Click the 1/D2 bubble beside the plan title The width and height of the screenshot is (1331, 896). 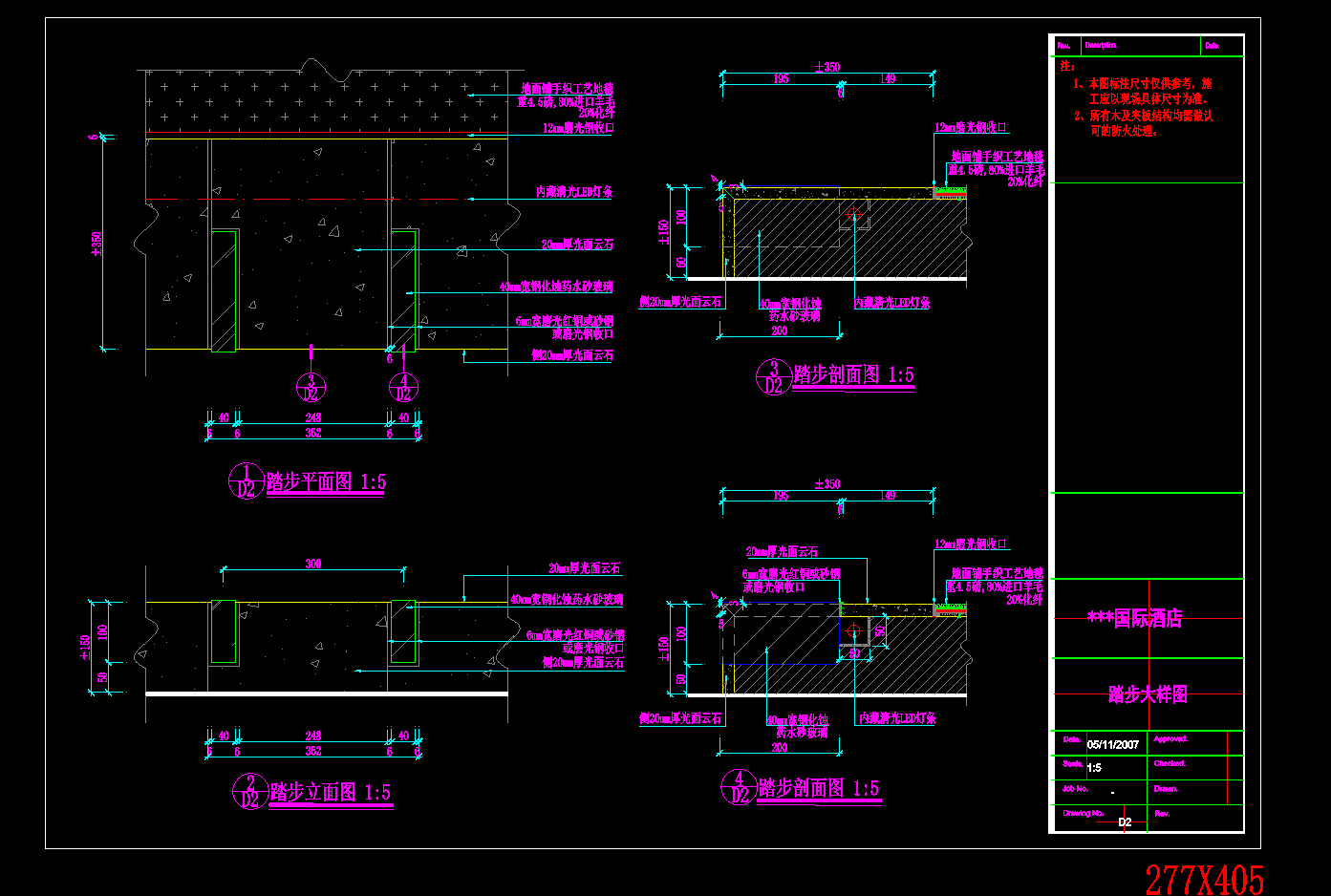click(x=247, y=480)
